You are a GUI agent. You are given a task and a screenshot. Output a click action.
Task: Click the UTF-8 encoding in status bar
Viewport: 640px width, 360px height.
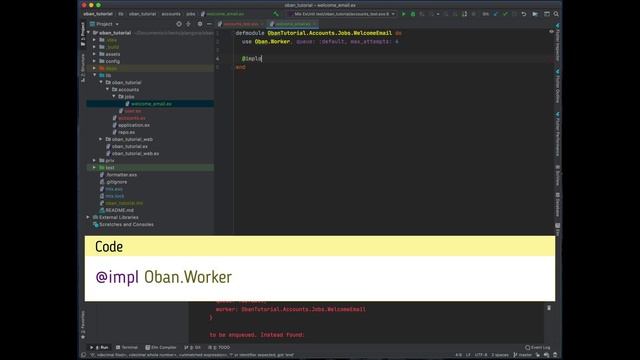pos(481,355)
